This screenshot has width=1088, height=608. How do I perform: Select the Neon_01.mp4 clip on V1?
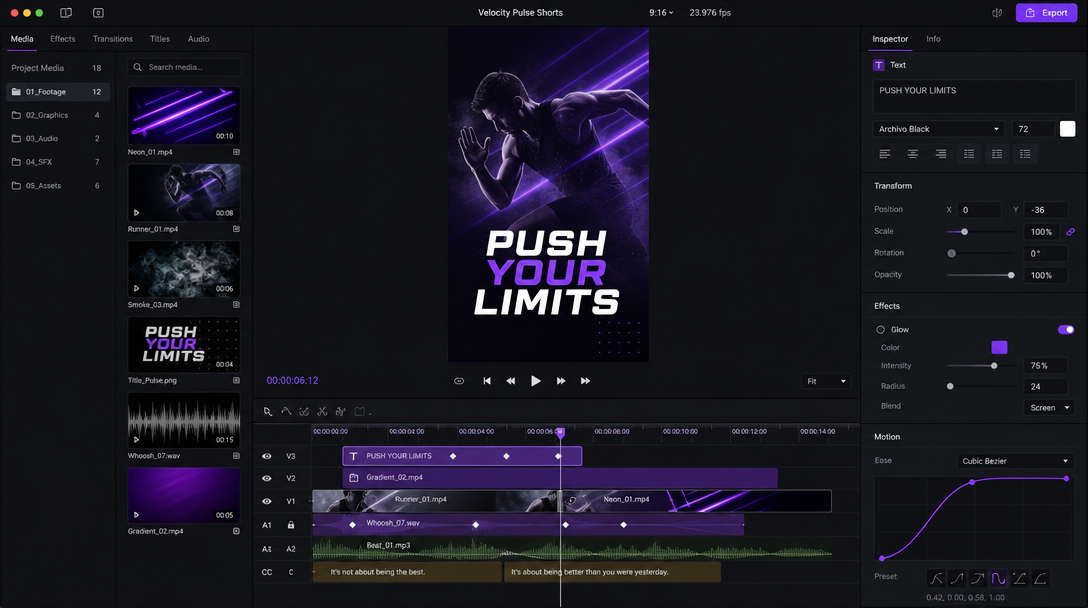695,500
